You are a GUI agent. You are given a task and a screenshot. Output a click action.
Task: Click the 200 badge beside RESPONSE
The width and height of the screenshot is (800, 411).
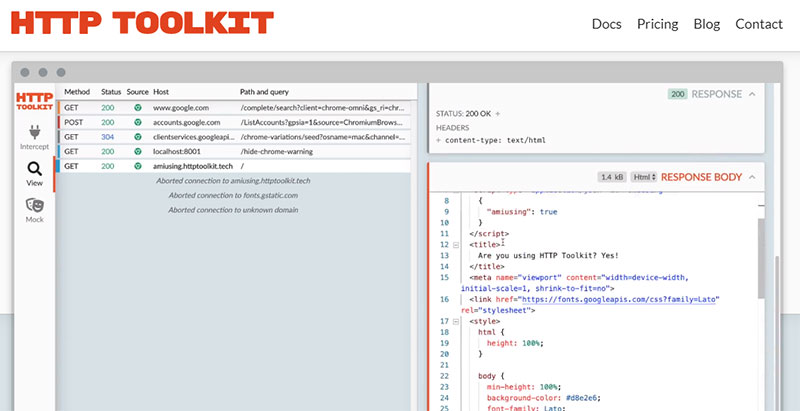pos(678,94)
